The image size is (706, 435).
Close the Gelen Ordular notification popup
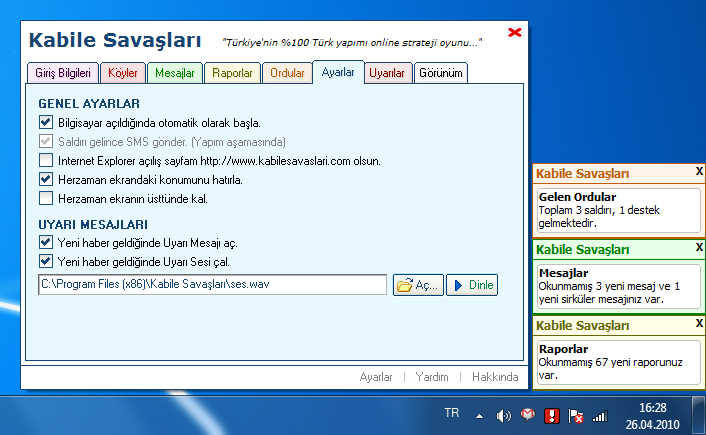(698, 173)
